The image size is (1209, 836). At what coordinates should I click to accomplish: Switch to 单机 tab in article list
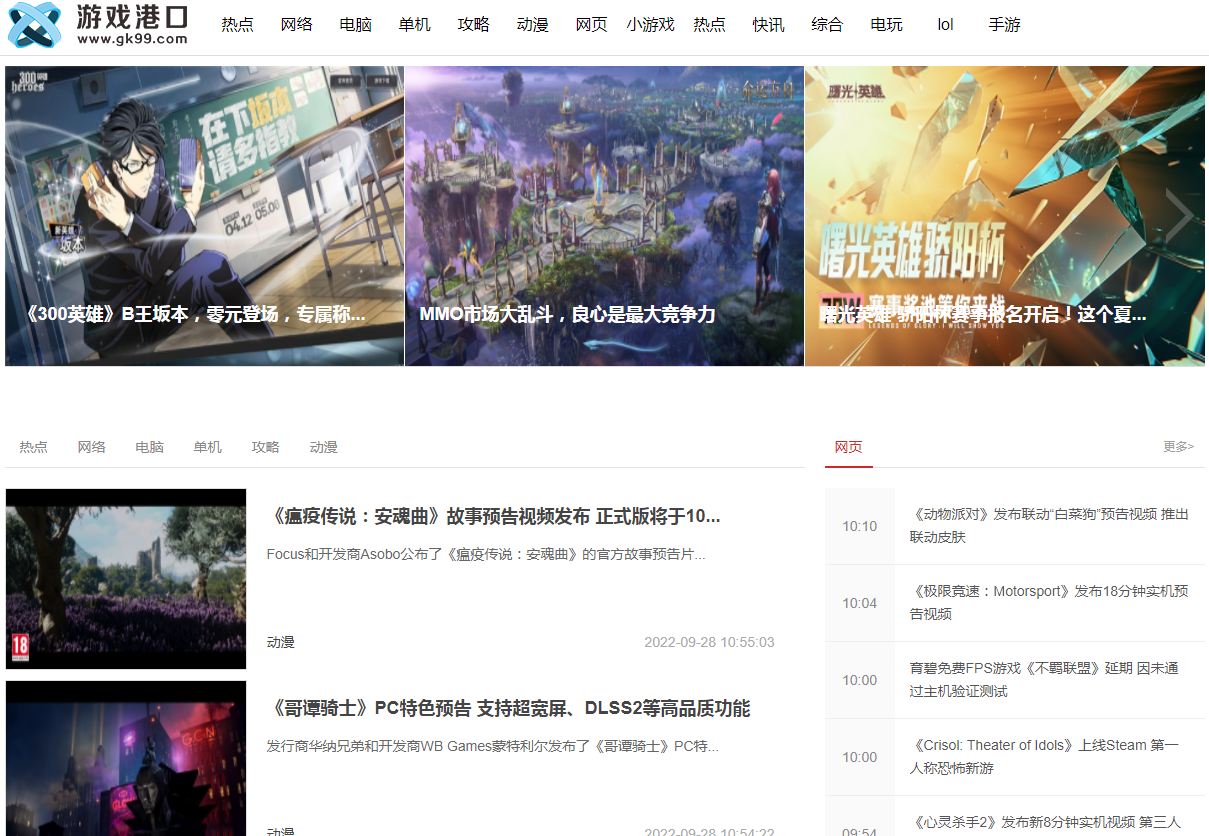click(x=207, y=447)
